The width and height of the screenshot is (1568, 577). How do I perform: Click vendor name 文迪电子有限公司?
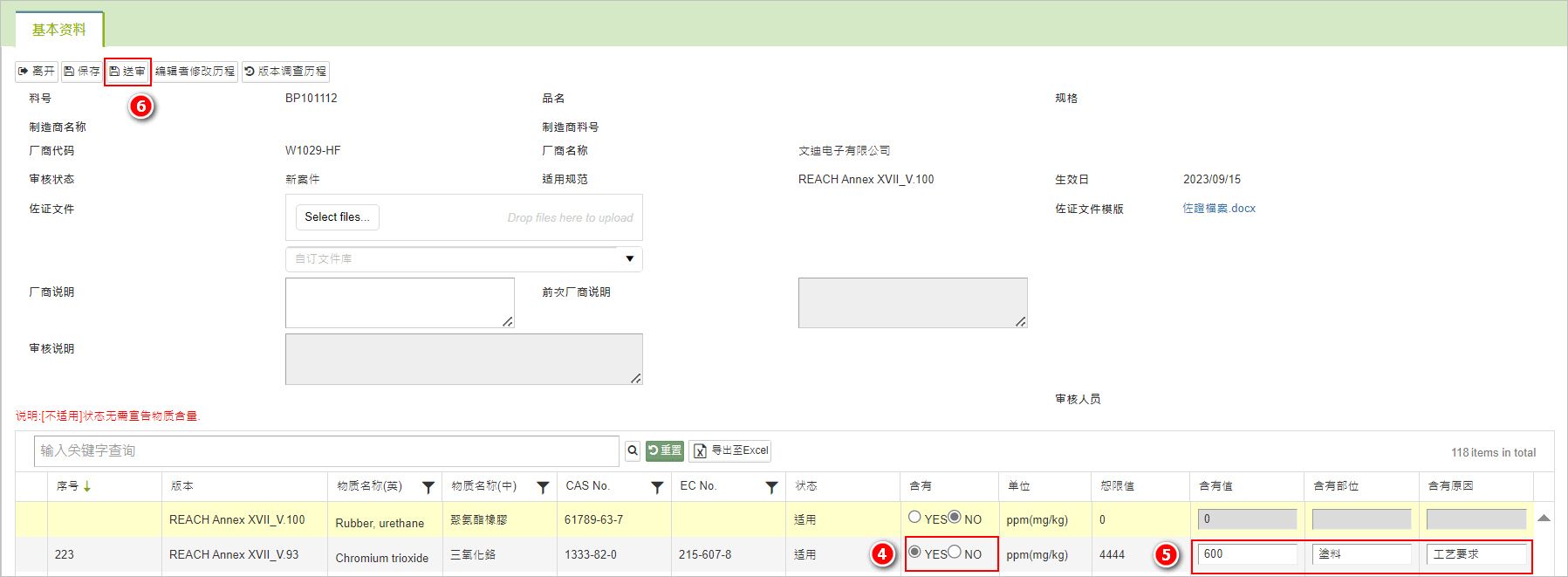[x=844, y=151]
